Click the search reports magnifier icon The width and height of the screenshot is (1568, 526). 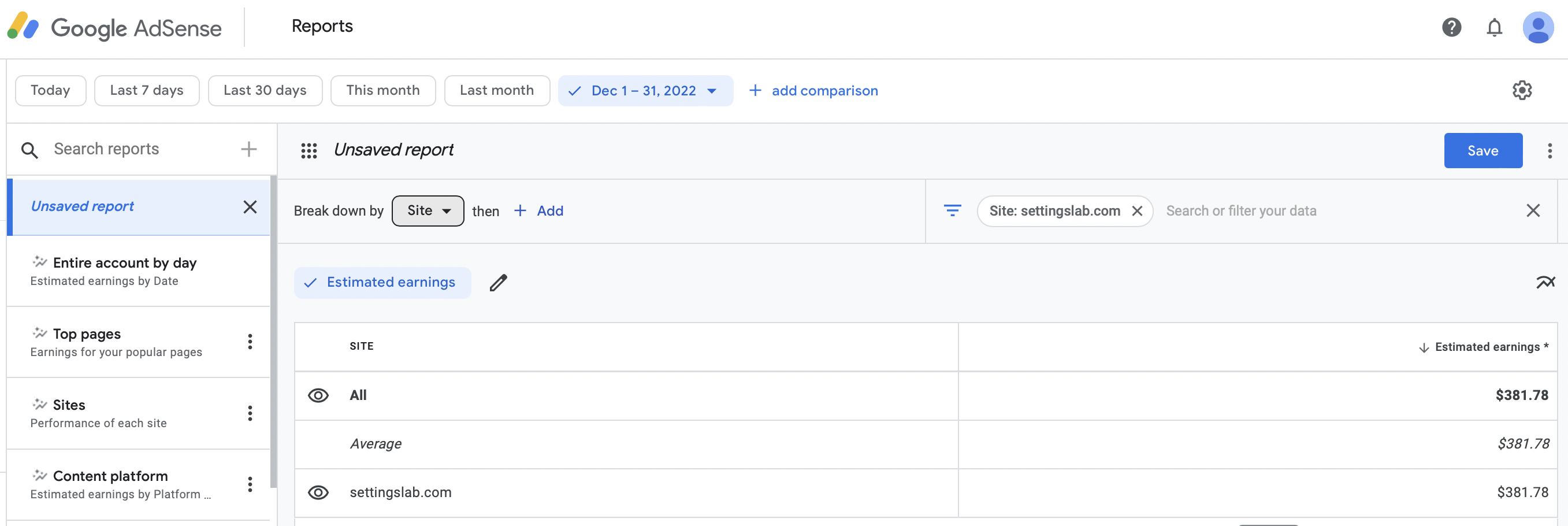coord(29,150)
